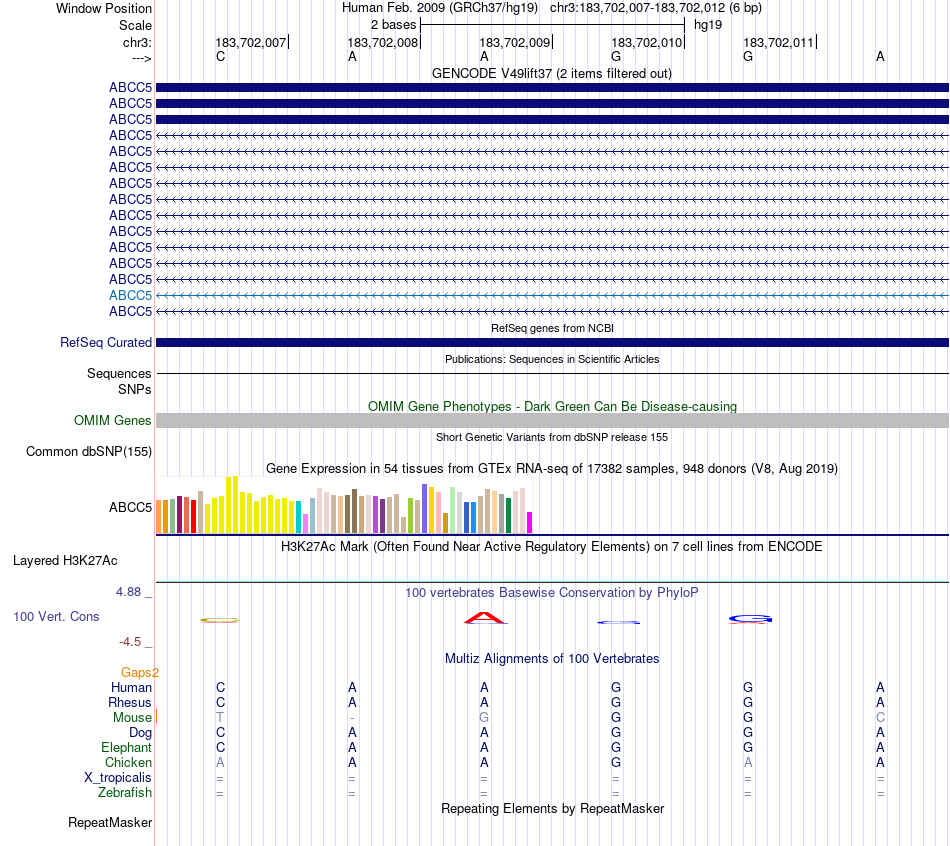Open the RefSeq Curated track label
950x846 pixels.
106,342
